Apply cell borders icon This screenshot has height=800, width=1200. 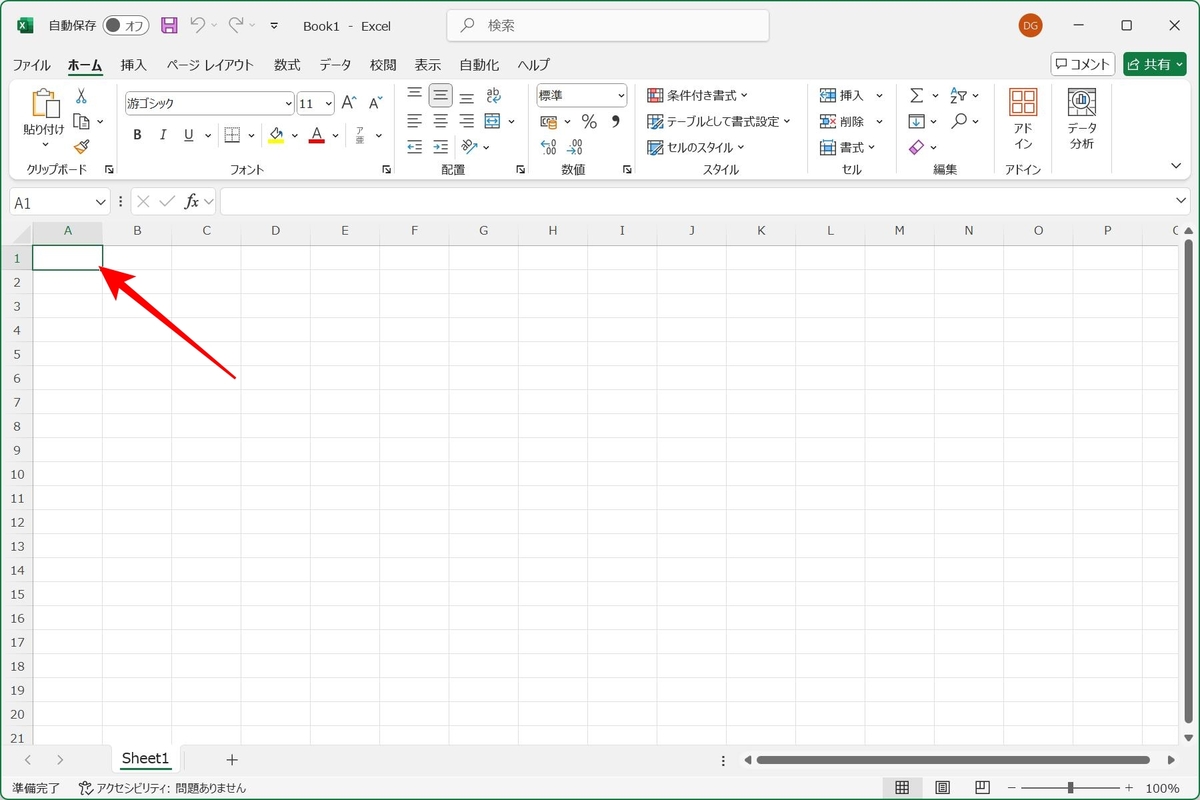click(x=232, y=135)
